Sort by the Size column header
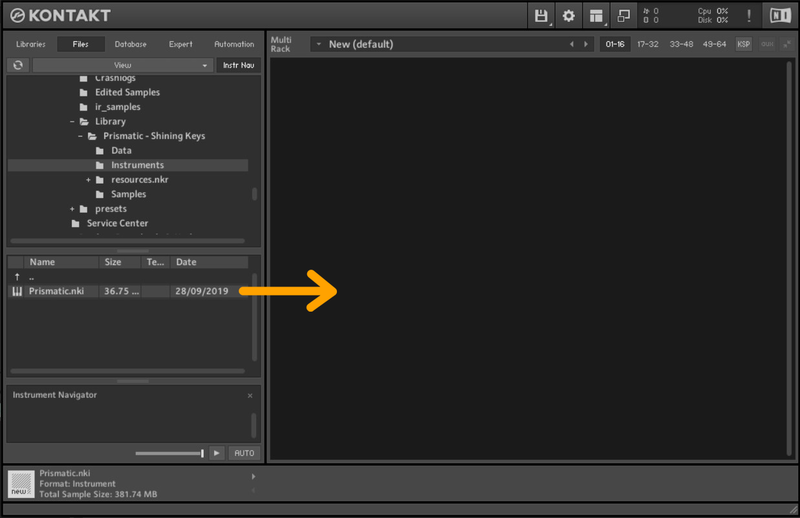This screenshot has height=518, width=800. point(119,262)
